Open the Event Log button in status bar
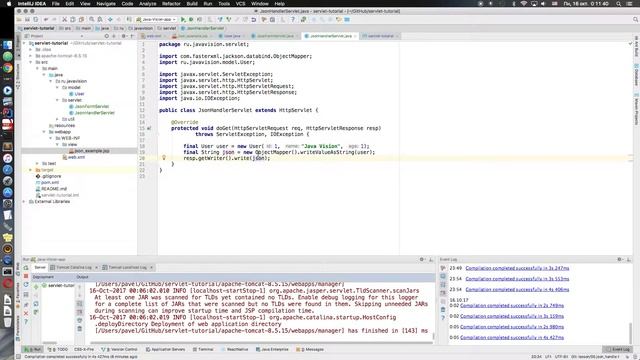The image size is (640, 360). pyautogui.click(x=618, y=349)
